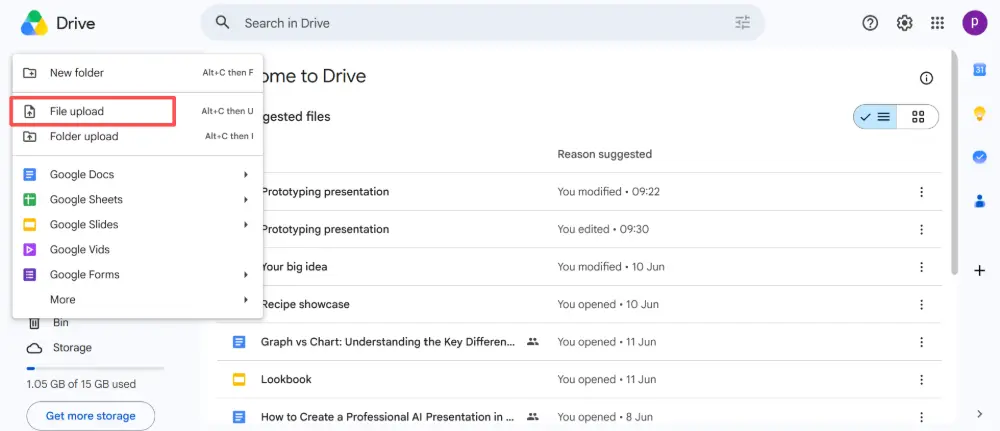Screen dimensions: 1000x431
Task: Select Google Vids menu entry
Action: pyautogui.click(x=138, y=249)
